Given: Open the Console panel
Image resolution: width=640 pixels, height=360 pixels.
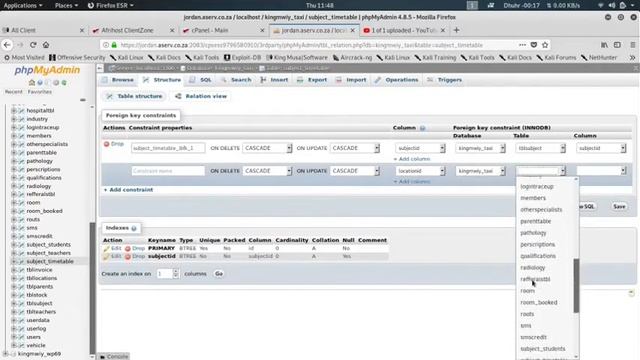Looking at the screenshot, I should coord(114,356).
